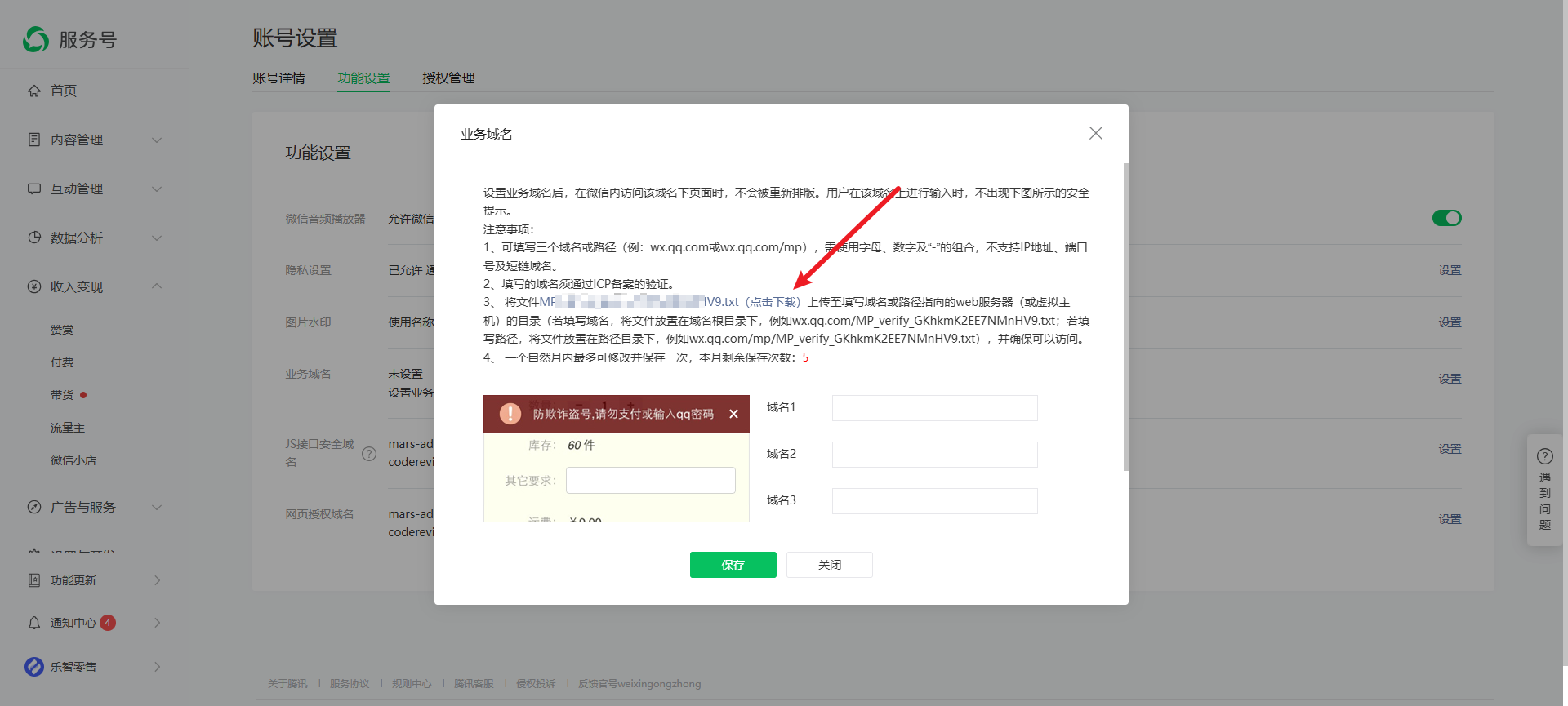Click the JS接口安全域名 help question icon

coord(369,454)
